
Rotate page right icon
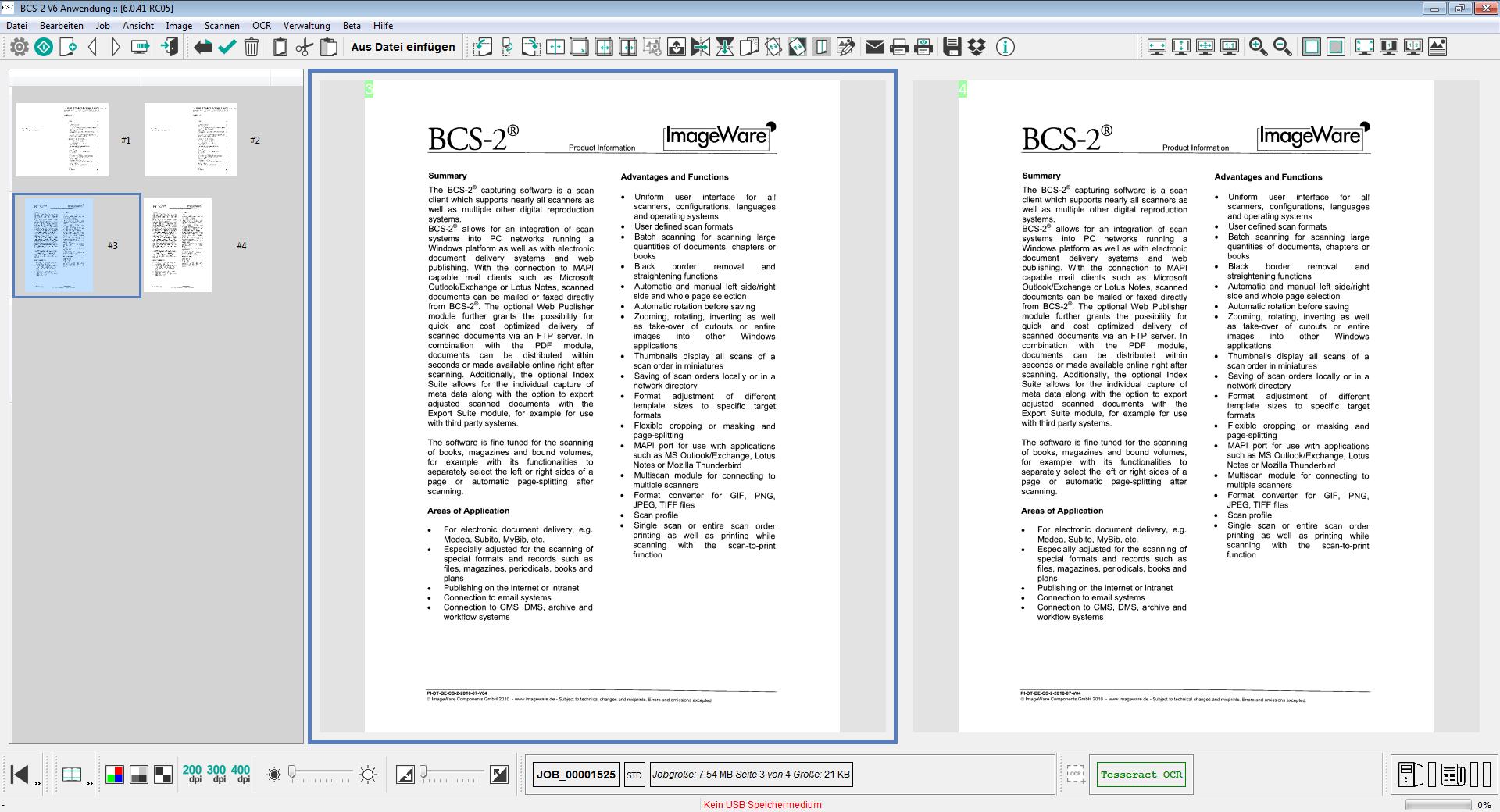point(531,47)
